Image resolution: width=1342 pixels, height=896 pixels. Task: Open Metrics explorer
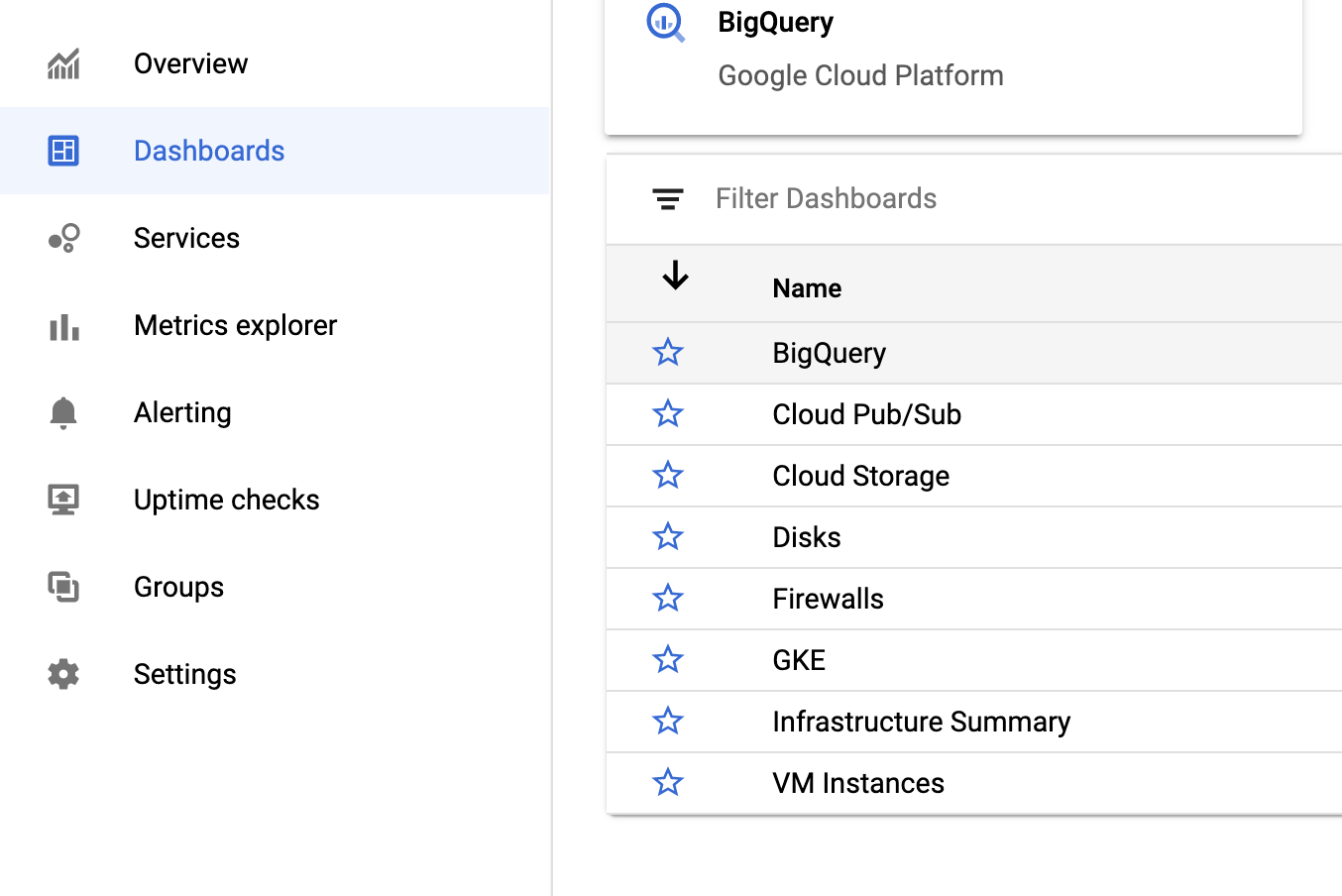[x=275, y=325]
